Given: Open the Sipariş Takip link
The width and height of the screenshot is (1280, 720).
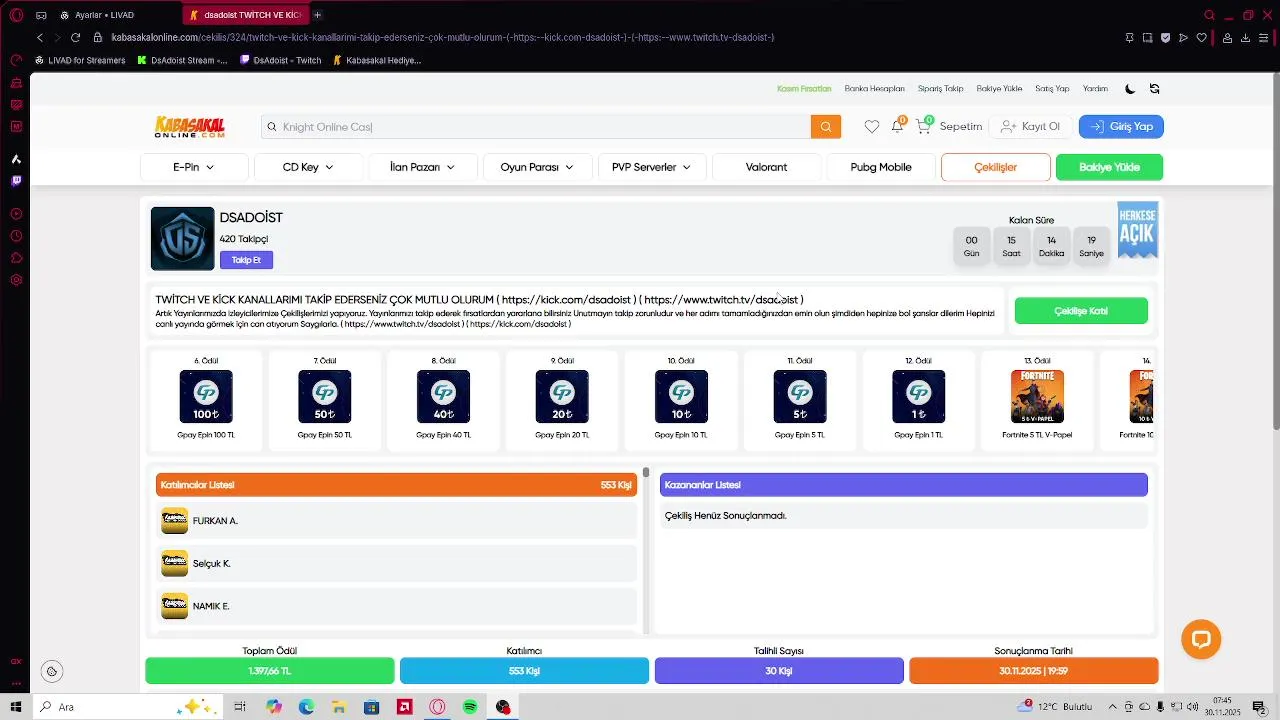Looking at the screenshot, I should tap(940, 89).
